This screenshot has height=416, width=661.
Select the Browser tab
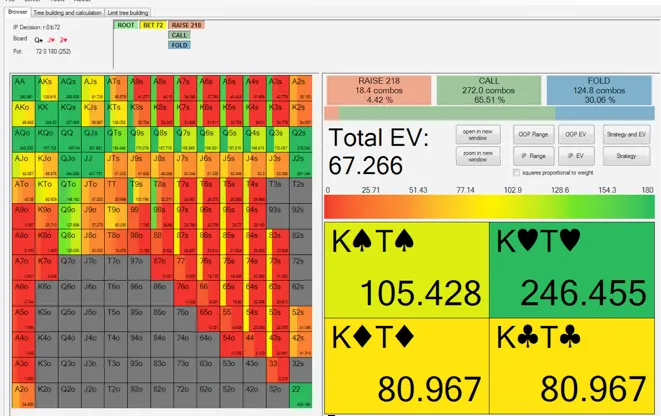[x=19, y=11]
